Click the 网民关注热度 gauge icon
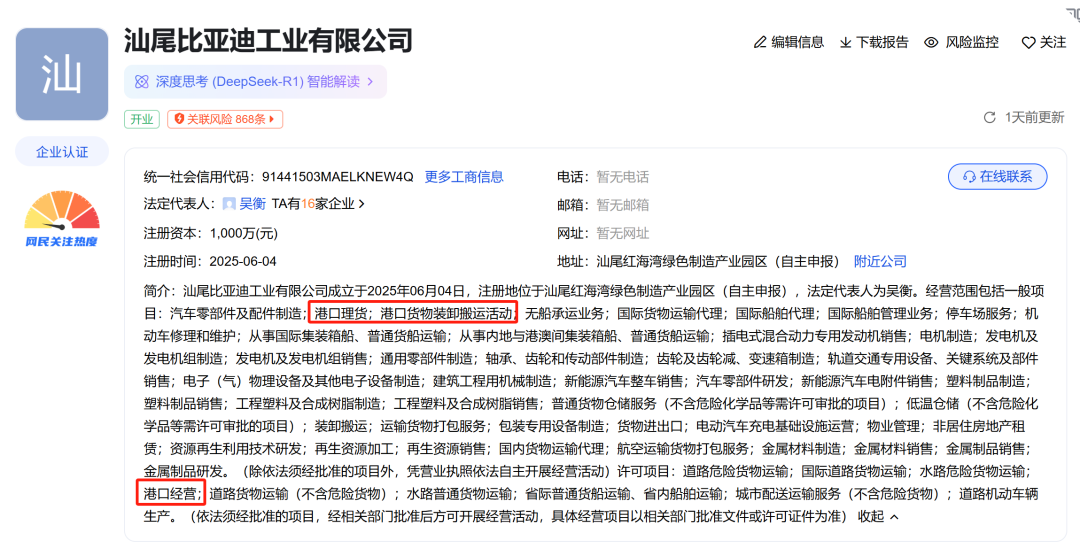The height and width of the screenshot is (548, 1080). 62,219
